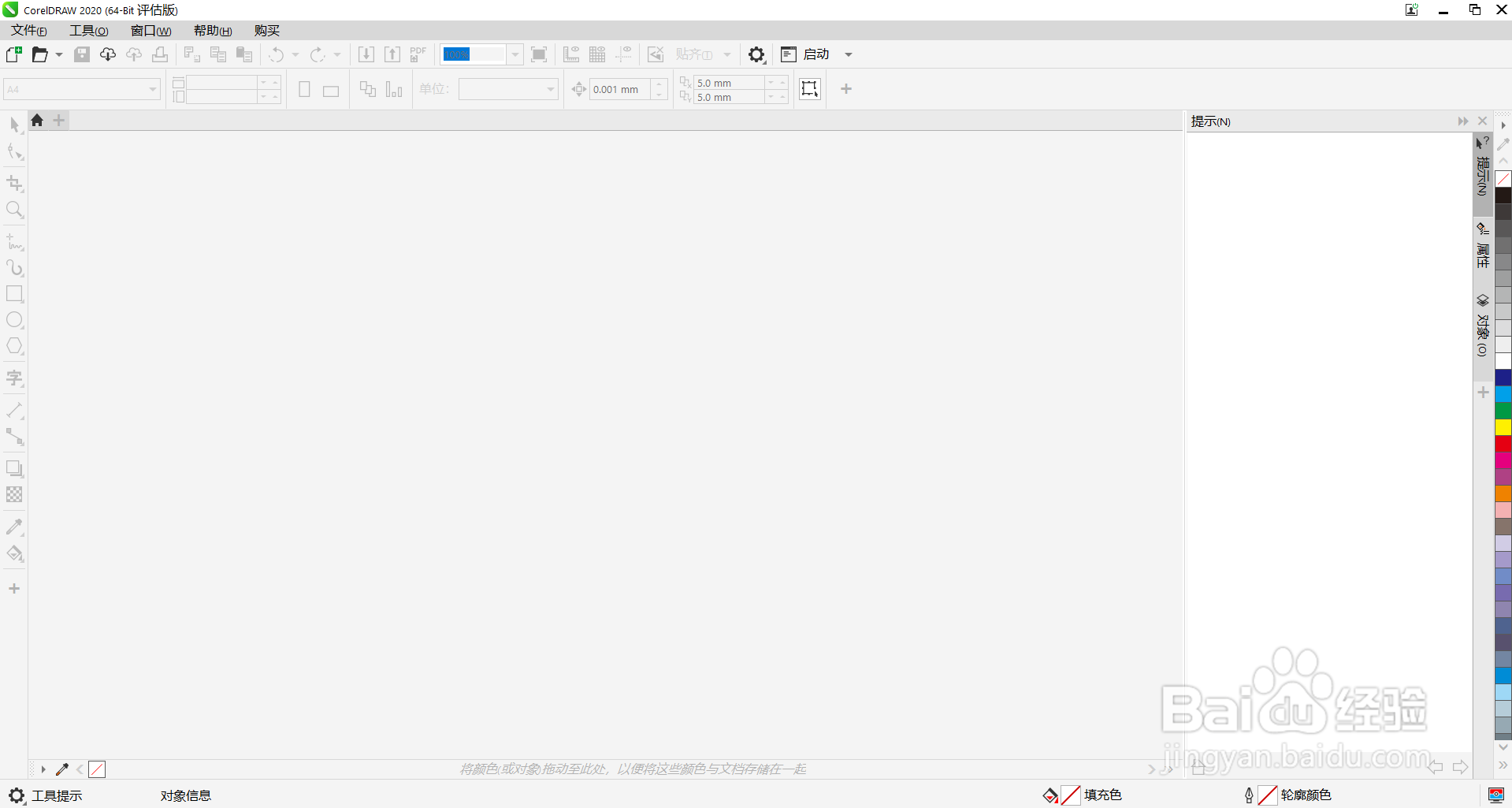Screen dimensions: 1512x808
Task: Select portrait page orientation icon
Action: point(304,89)
